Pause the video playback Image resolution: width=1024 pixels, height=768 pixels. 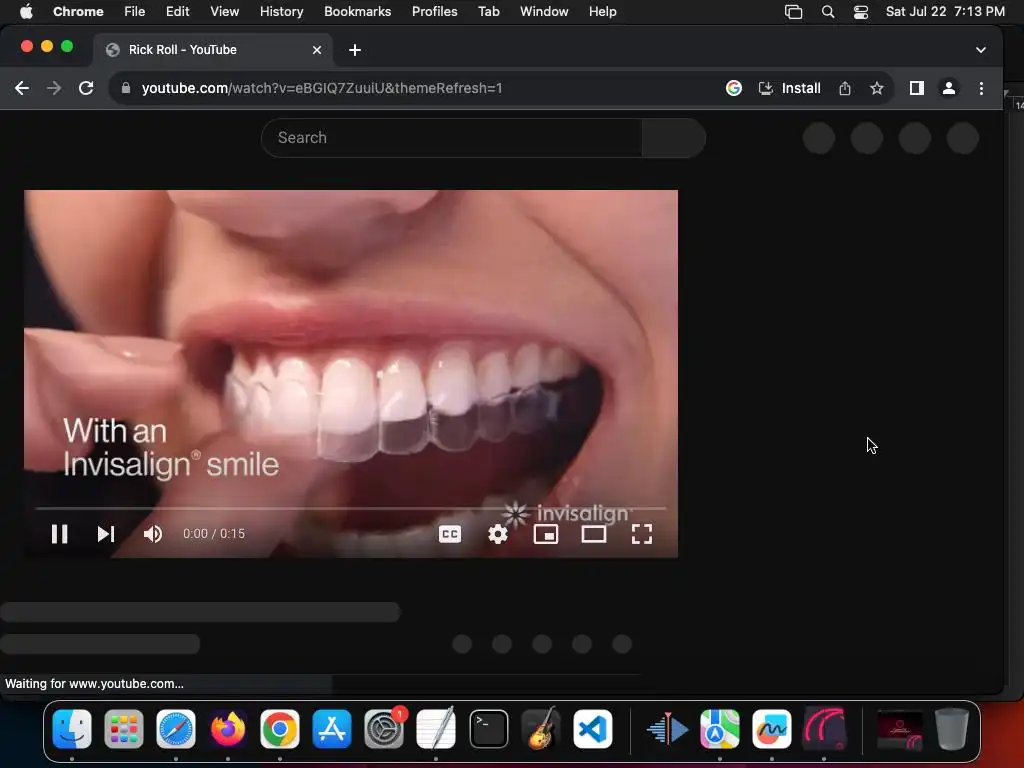(59, 534)
